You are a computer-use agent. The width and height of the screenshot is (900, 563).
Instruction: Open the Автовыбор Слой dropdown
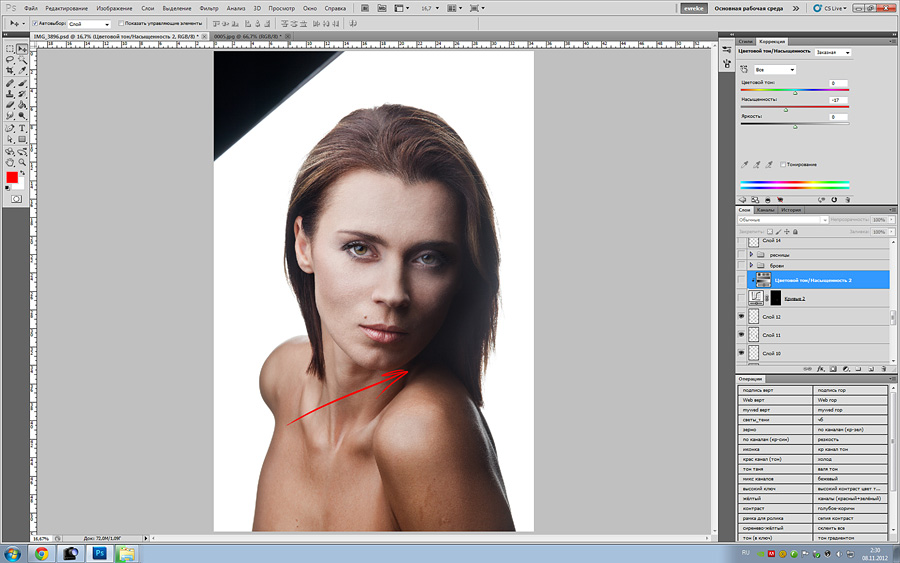[x=89, y=24]
